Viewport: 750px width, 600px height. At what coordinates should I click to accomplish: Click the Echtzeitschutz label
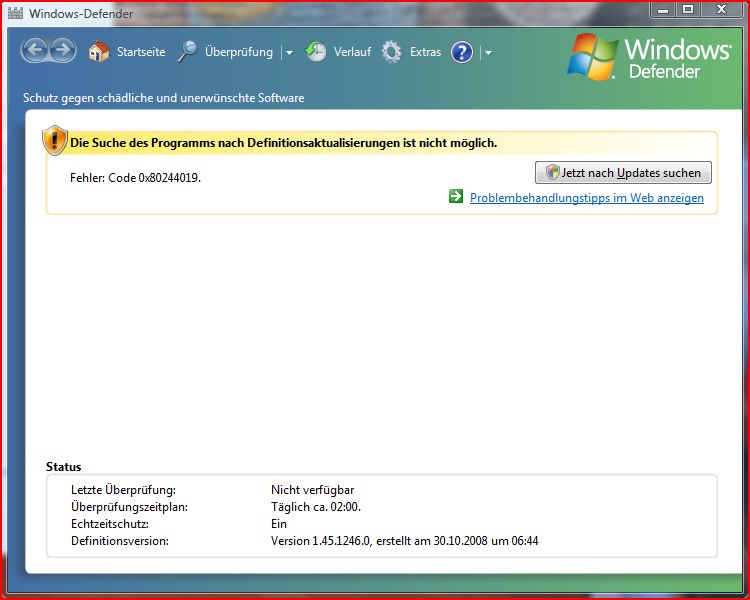(110, 524)
